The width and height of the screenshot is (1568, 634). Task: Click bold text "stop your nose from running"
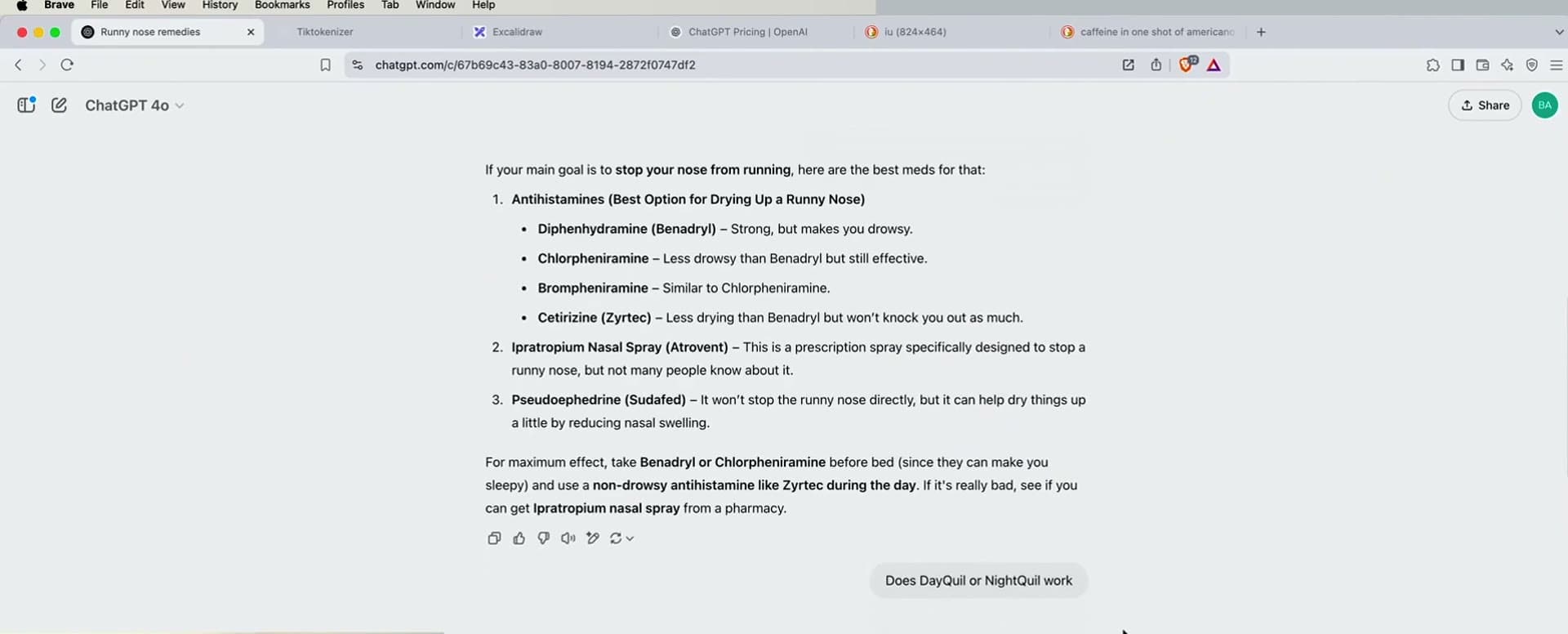coord(703,170)
